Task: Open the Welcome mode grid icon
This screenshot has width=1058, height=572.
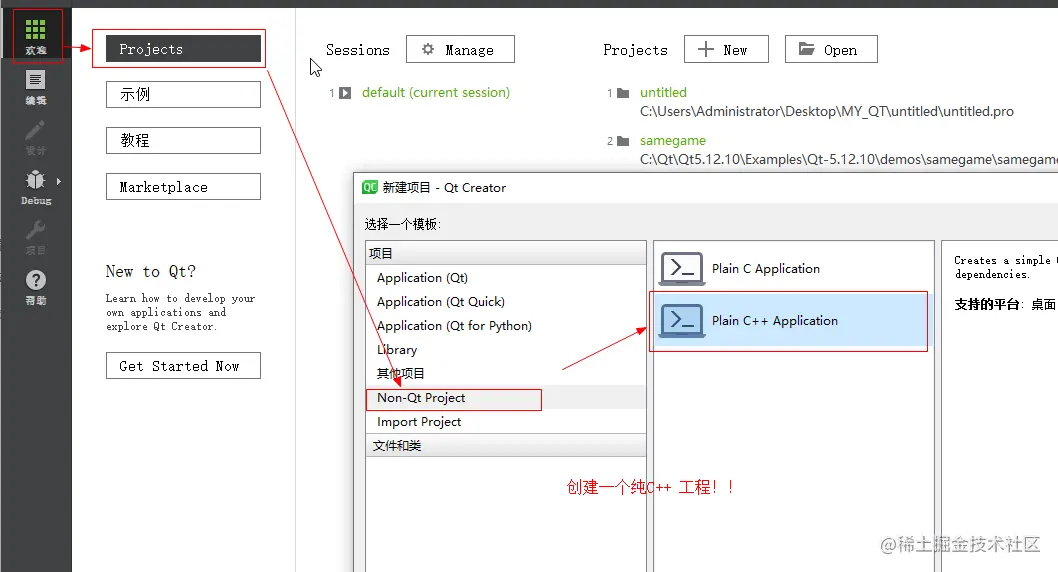Action: pos(35,30)
